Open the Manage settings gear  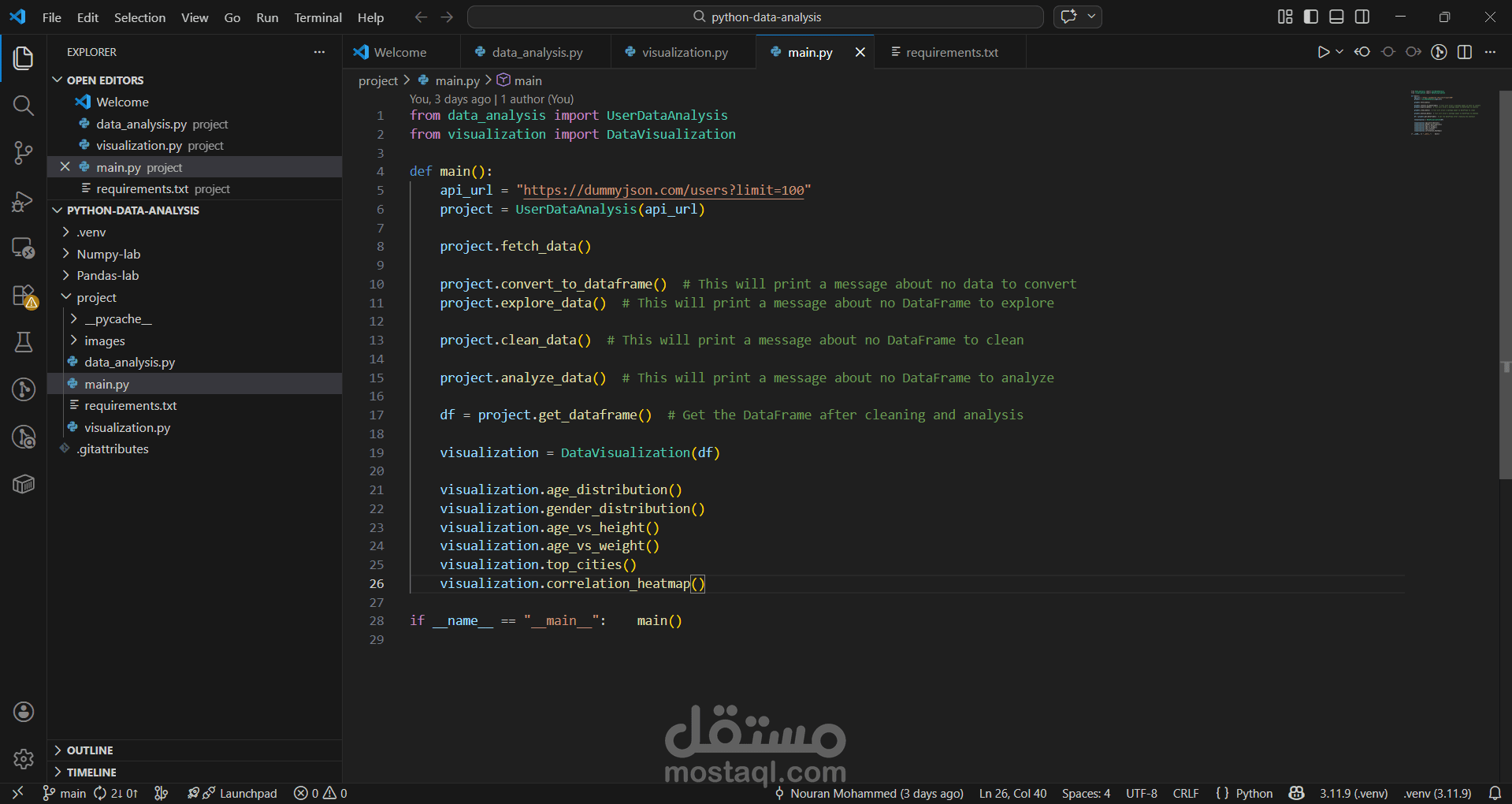click(24, 759)
